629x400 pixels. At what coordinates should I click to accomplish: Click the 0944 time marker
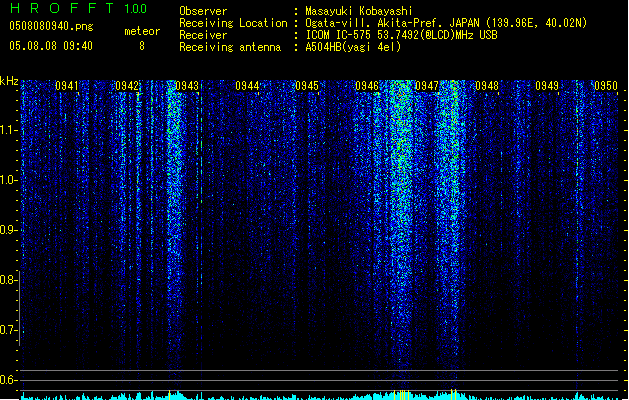tap(247, 86)
